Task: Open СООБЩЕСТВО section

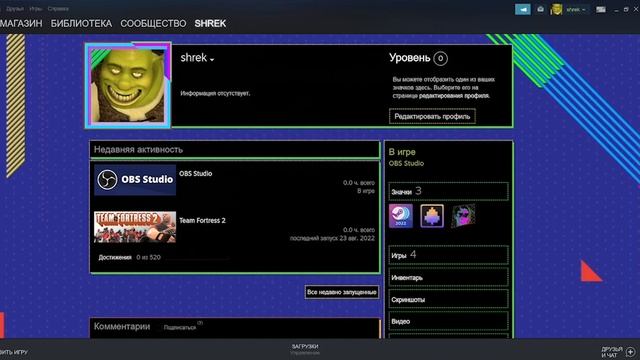Action: tap(153, 24)
